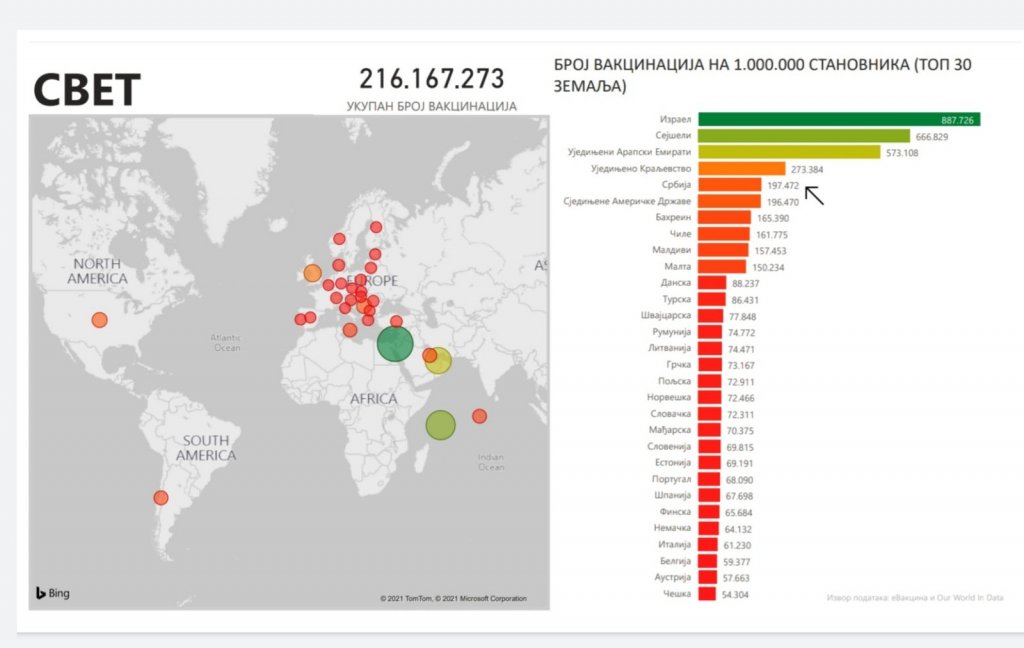This screenshot has height=648, width=1024.
Task: Click the Bing logo on the map
Action: pyautogui.click(x=53, y=593)
